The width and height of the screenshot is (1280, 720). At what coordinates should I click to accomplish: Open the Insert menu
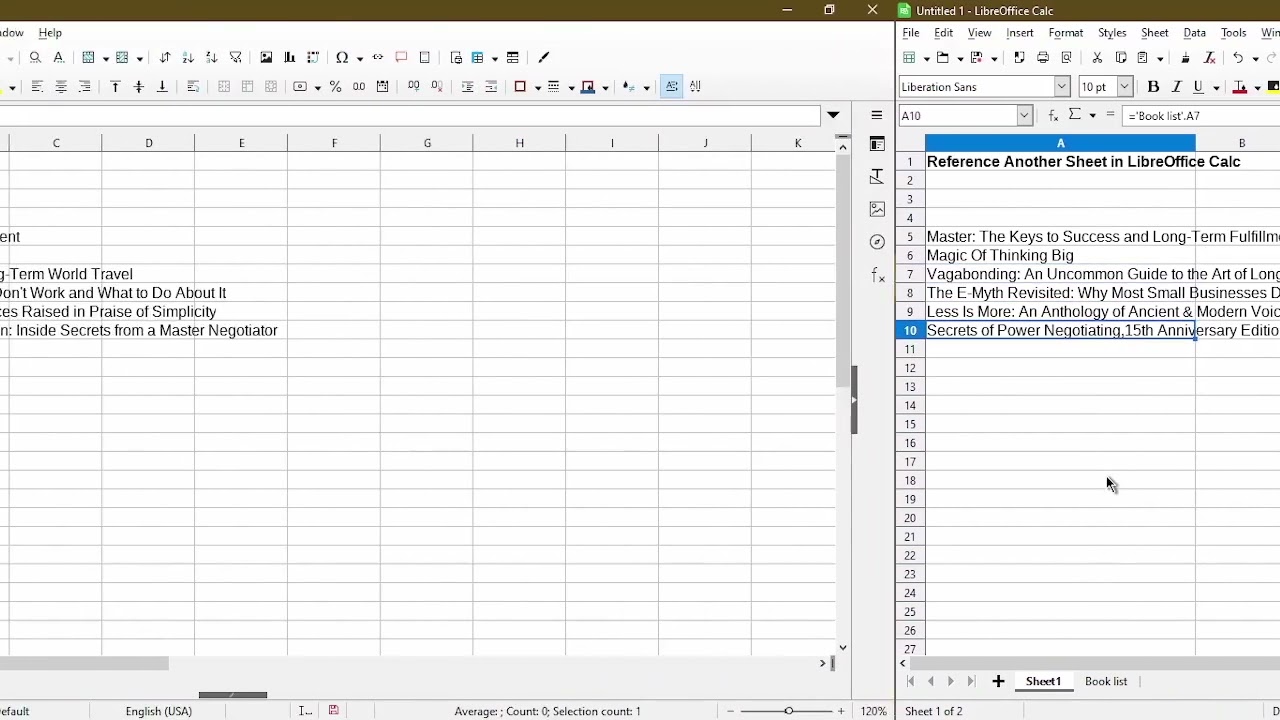pyautogui.click(x=1020, y=33)
